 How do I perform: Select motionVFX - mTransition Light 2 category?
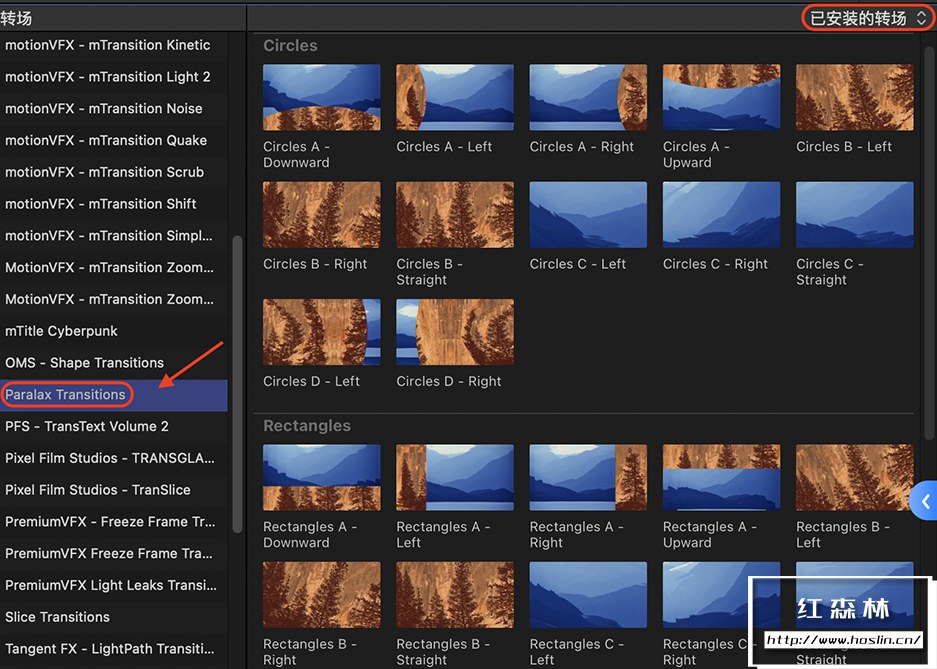pos(114,76)
